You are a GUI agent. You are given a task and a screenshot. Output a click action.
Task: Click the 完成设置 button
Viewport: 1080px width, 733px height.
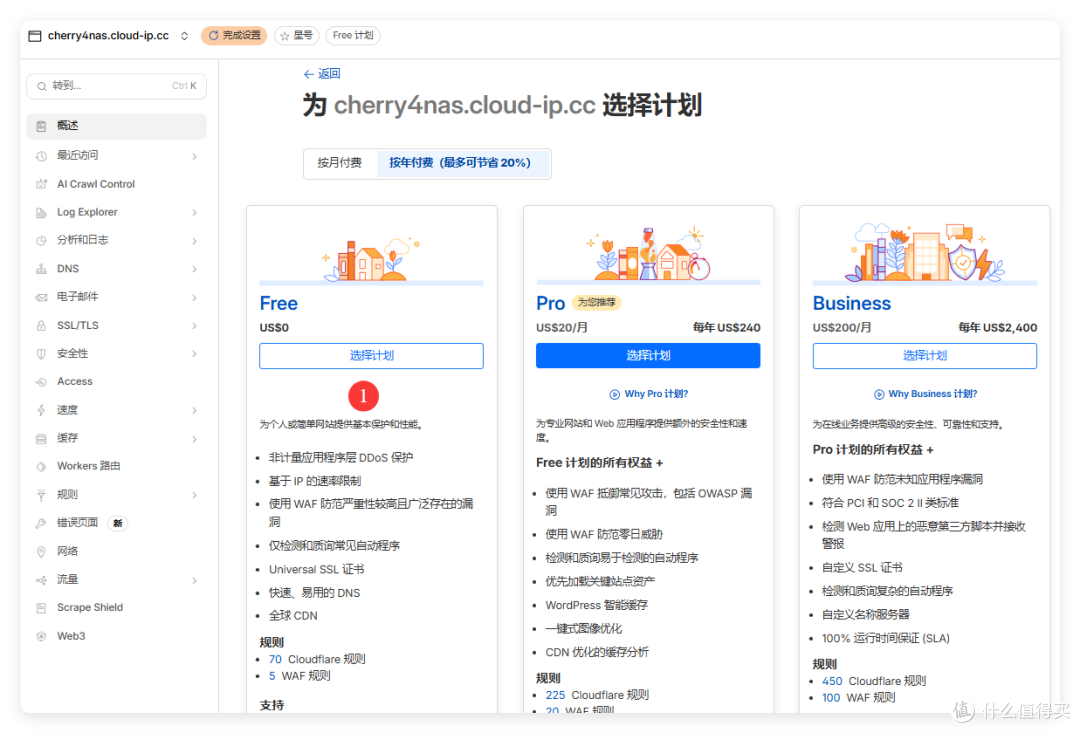pyautogui.click(x=234, y=36)
